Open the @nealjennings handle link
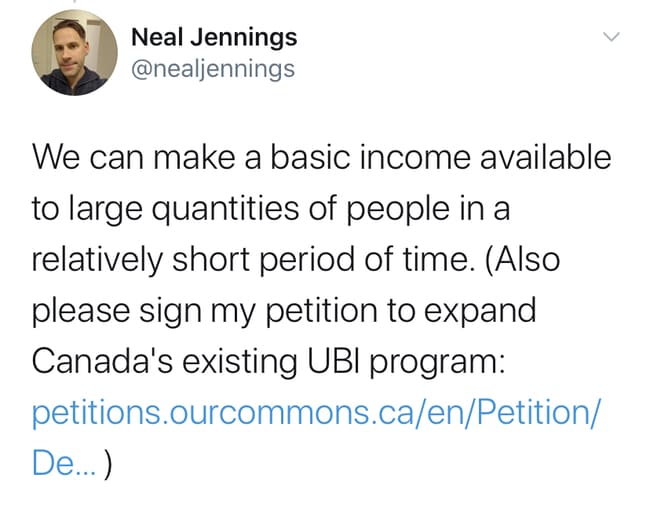The width and height of the screenshot is (650, 511). tap(213, 68)
